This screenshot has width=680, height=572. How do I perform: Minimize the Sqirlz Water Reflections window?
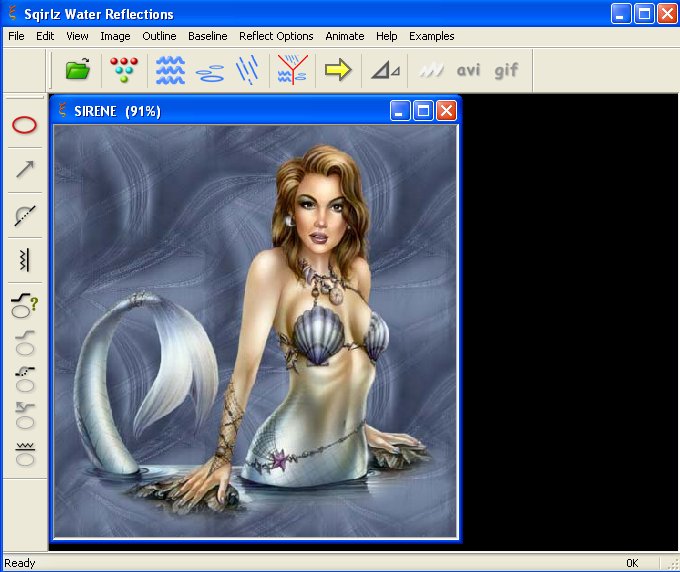[x=621, y=14]
